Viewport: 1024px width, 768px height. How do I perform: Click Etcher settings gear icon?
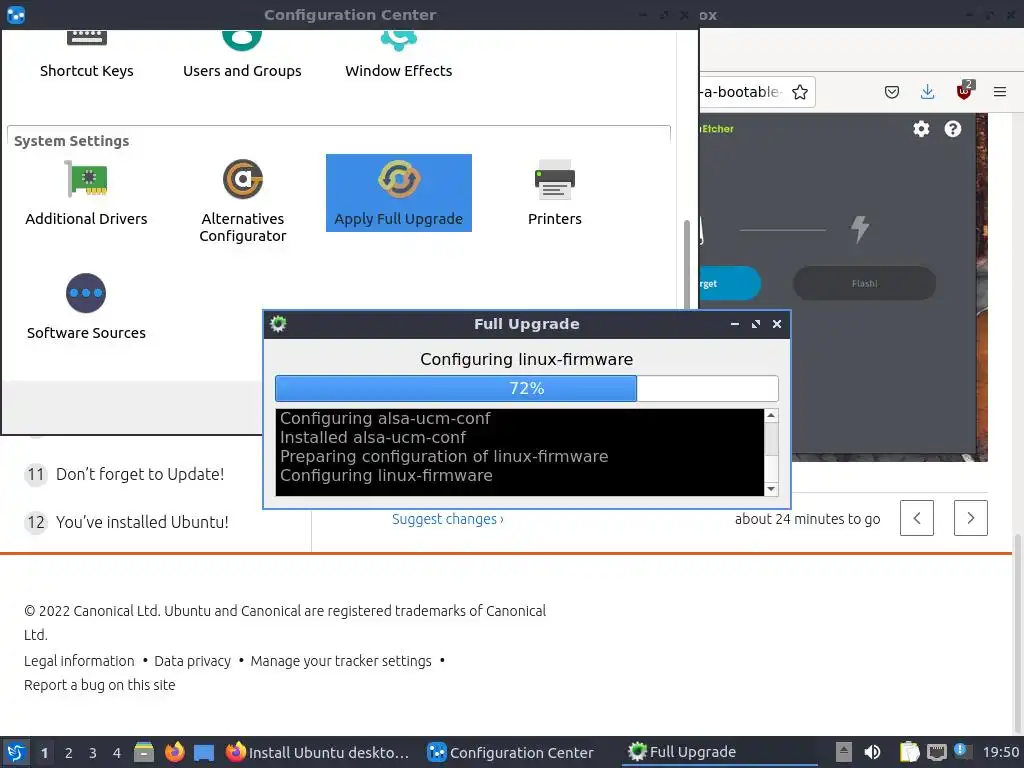click(921, 129)
